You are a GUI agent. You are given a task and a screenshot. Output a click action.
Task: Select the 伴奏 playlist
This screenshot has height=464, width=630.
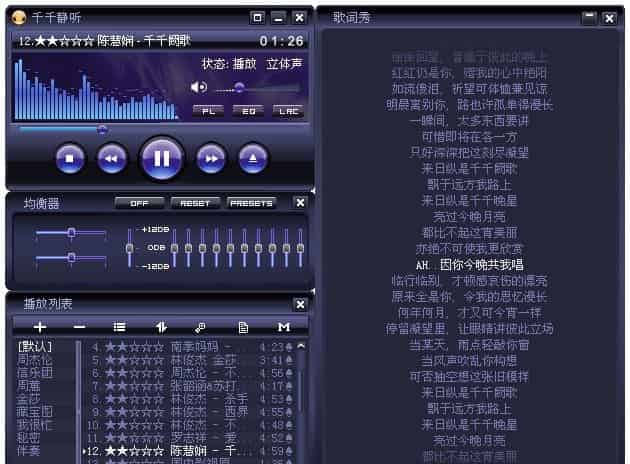pos(29,450)
